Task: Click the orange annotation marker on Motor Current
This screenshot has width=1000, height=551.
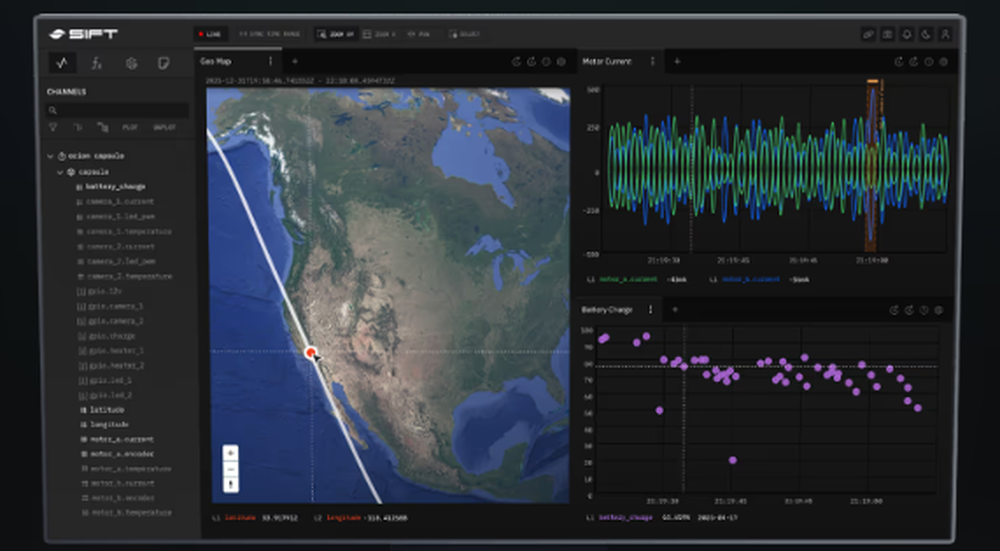Action: pyautogui.click(x=872, y=82)
